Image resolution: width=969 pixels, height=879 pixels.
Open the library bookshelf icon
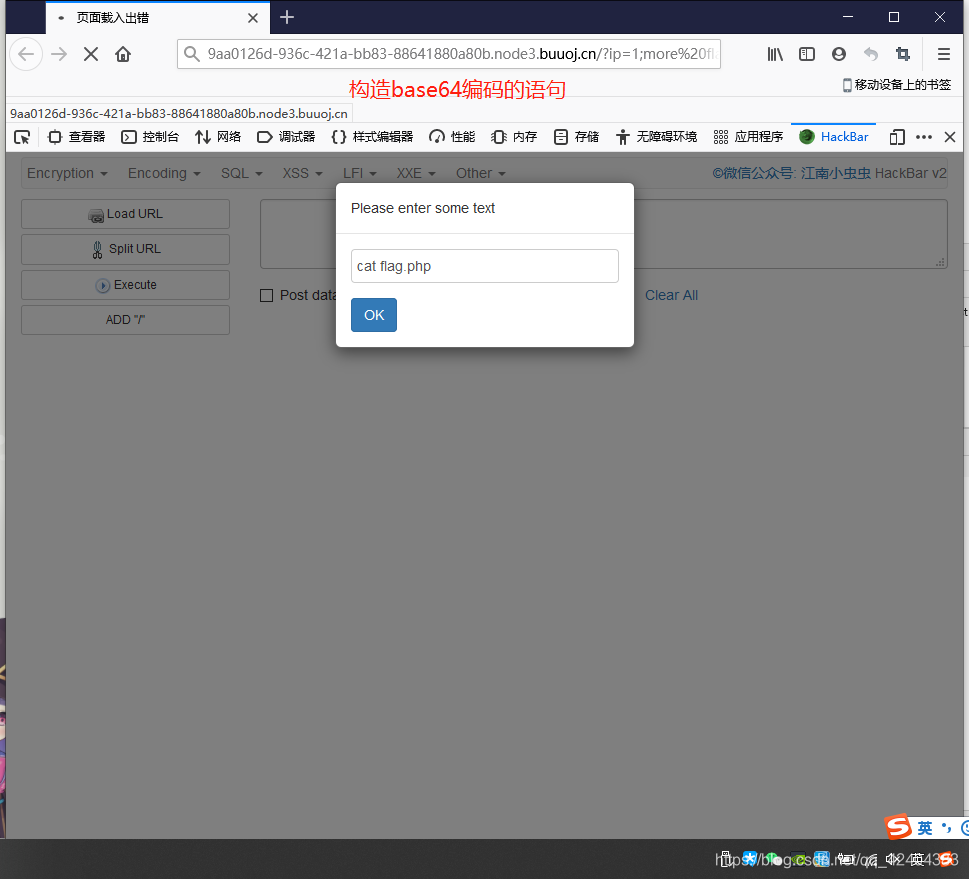(775, 54)
